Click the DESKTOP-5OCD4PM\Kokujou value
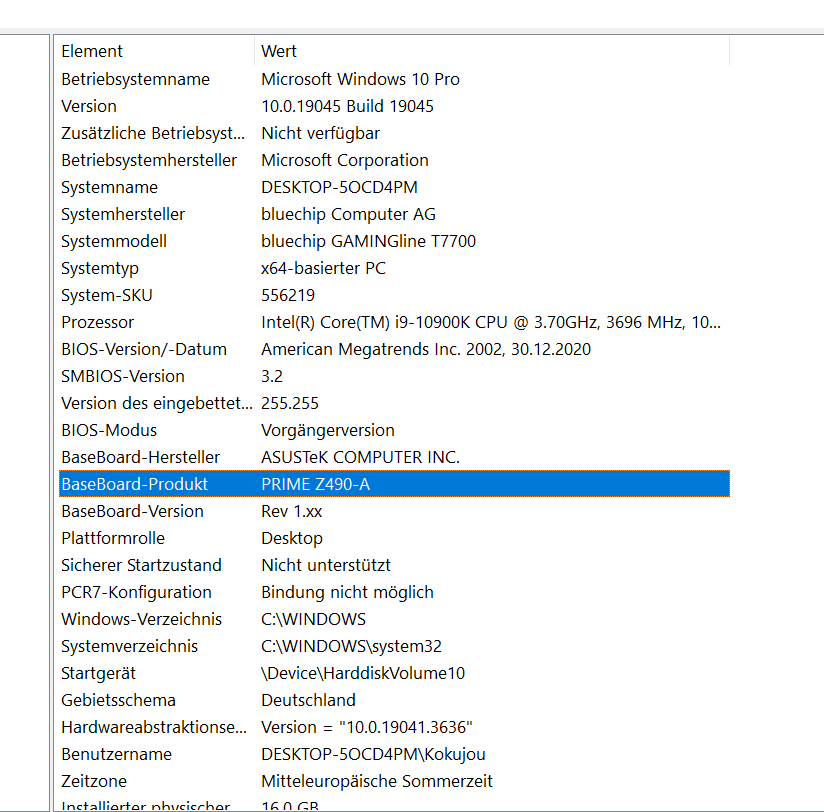Viewport: 824px width, 812px height. pos(373,754)
